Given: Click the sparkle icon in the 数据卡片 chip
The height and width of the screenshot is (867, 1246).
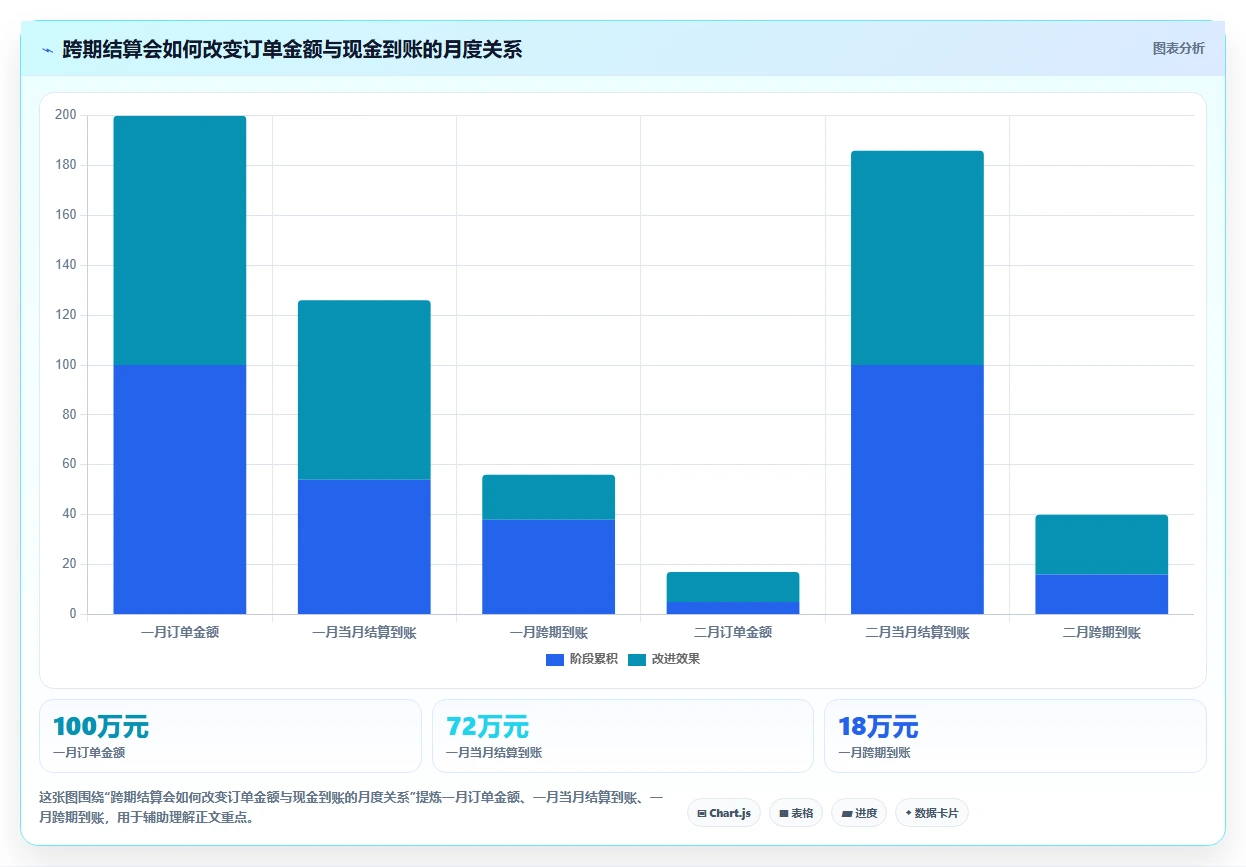Looking at the screenshot, I should pyautogui.click(x=908, y=813).
